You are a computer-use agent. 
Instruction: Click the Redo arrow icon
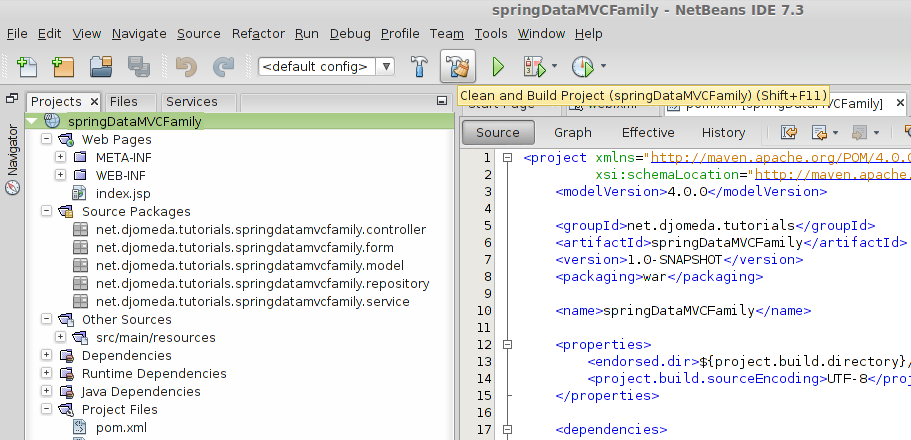point(223,66)
